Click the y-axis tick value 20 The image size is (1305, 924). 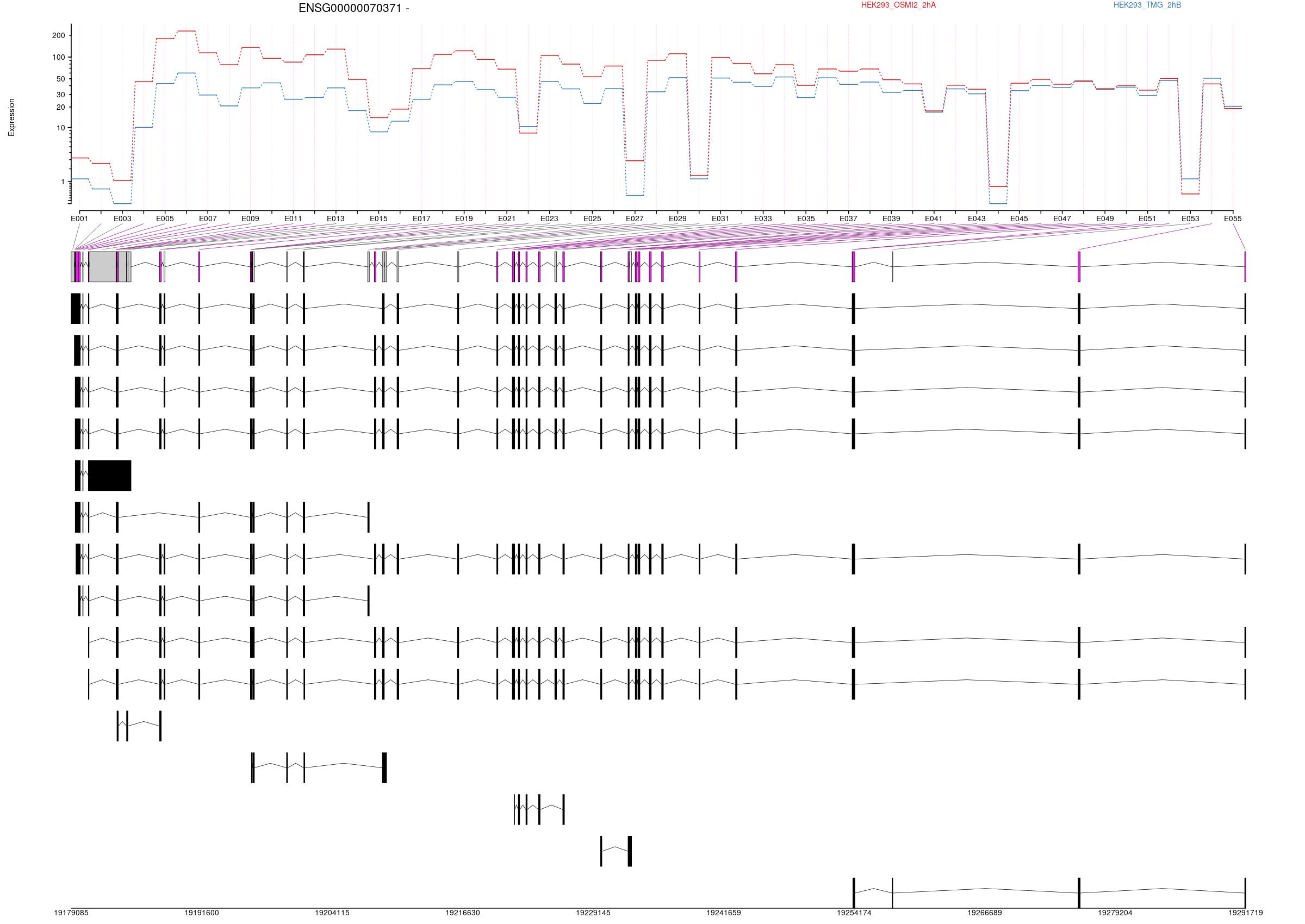point(61,108)
